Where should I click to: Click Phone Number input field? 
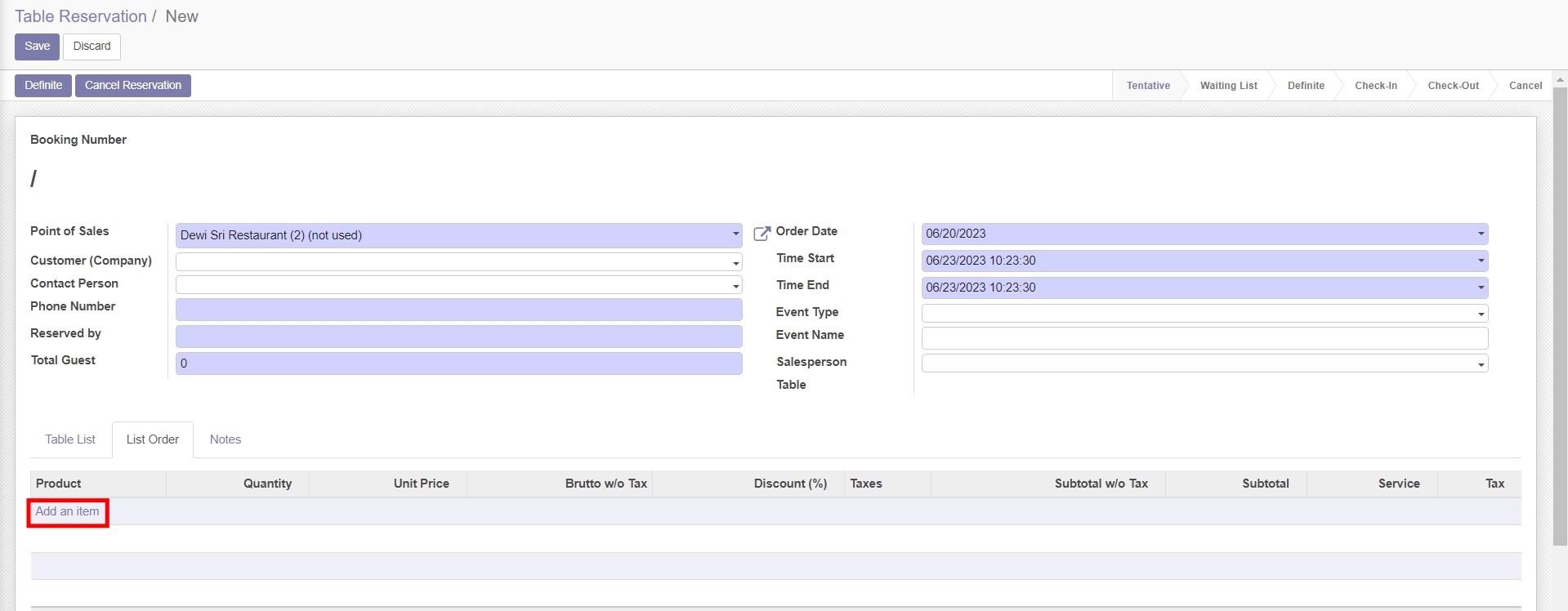[x=458, y=310]
